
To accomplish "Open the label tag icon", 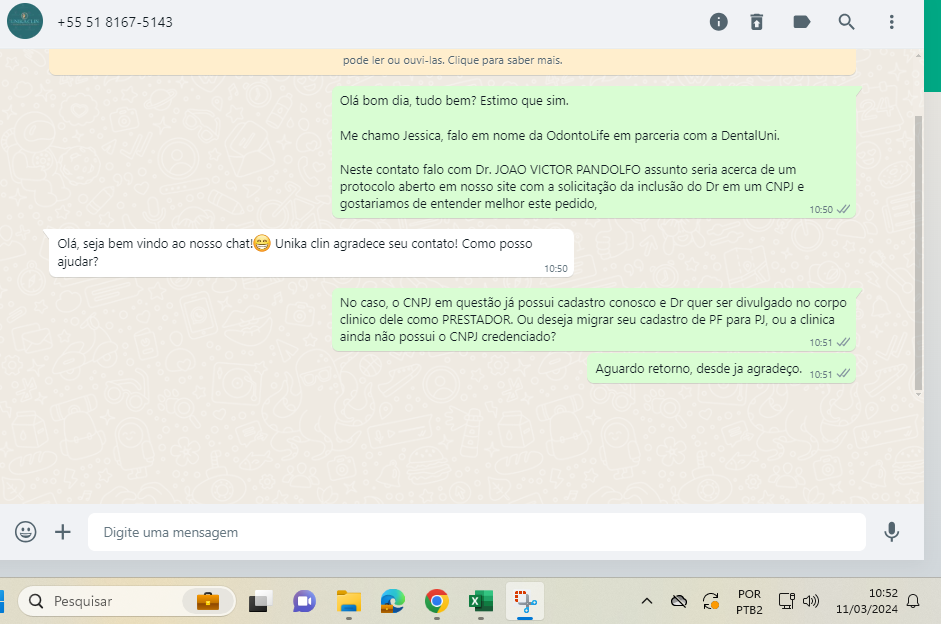I will (x=801, y=22).
